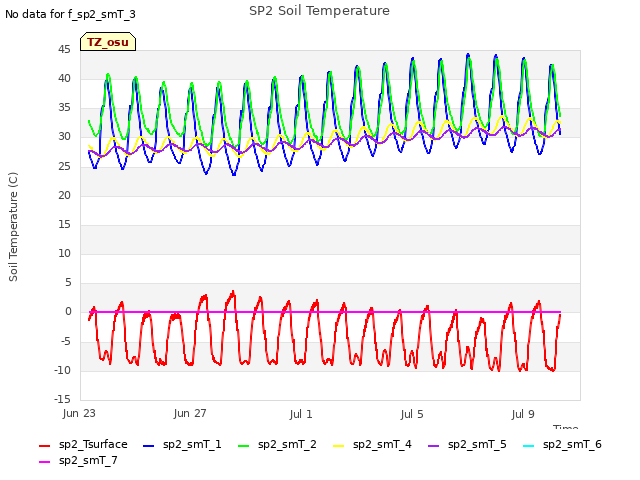Screen dimensions: 640x480
Task: Click the Jul 9 x-axis tick label
Action: point(523,414)
